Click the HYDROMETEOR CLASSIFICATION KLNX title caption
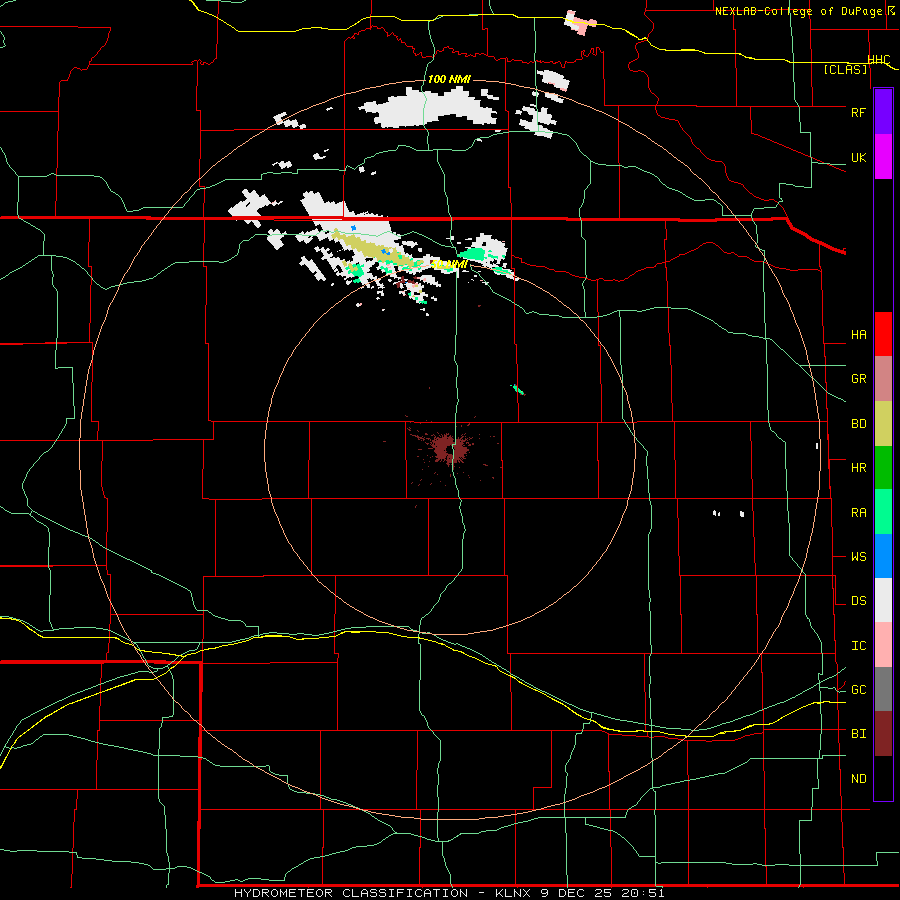 click(x=449, y=893)
